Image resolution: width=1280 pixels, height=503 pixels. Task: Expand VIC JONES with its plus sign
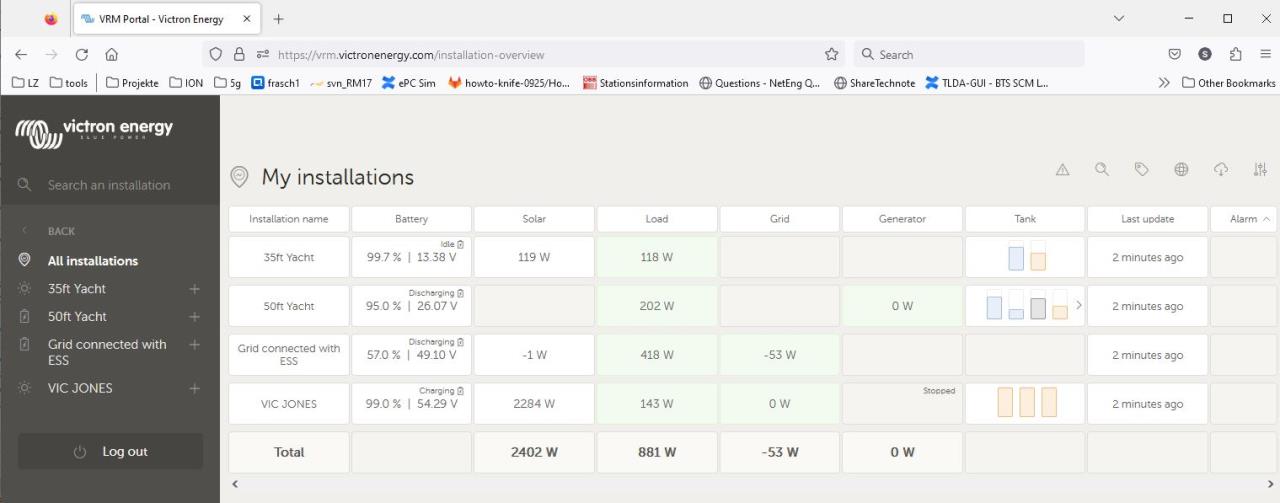(x=195, y=388)
